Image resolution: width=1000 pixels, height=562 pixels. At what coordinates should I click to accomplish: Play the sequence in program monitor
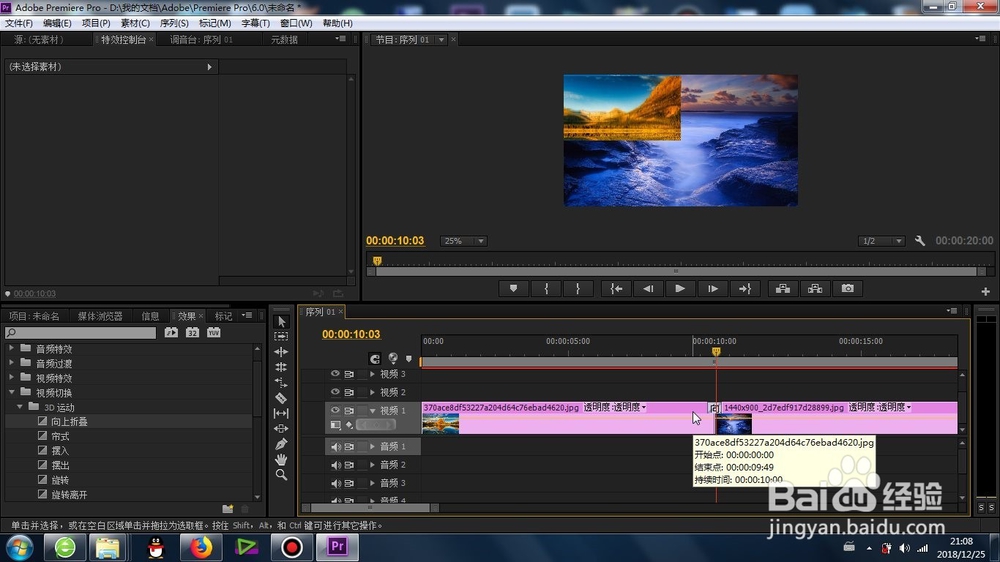(x=680, y=288)
